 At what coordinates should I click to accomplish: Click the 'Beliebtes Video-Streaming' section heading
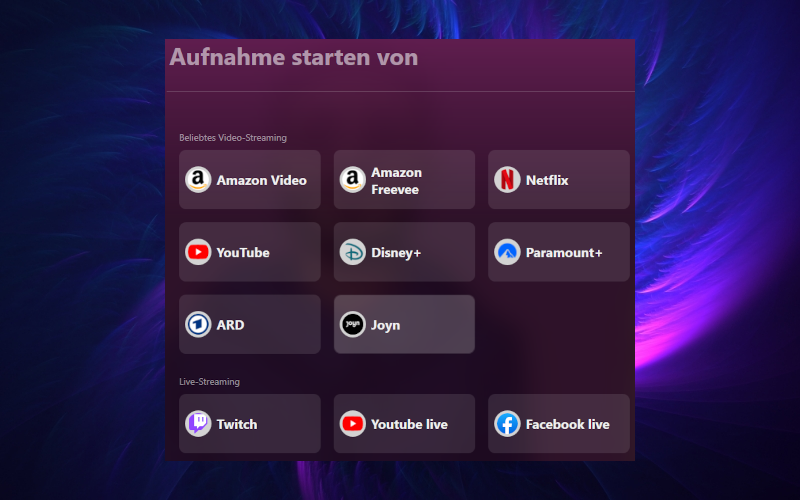click(x=233, y=138)
